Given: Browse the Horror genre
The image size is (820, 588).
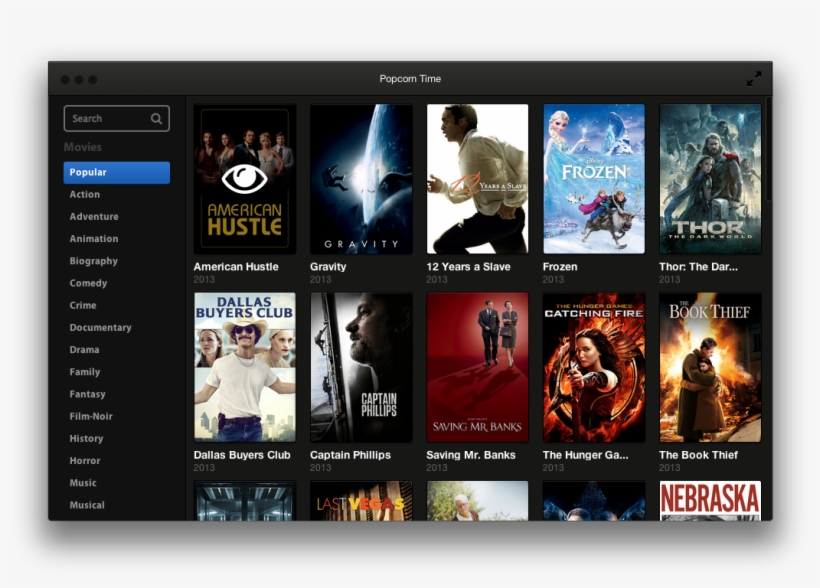Looking at the screenshot, I should coord(85,460).
